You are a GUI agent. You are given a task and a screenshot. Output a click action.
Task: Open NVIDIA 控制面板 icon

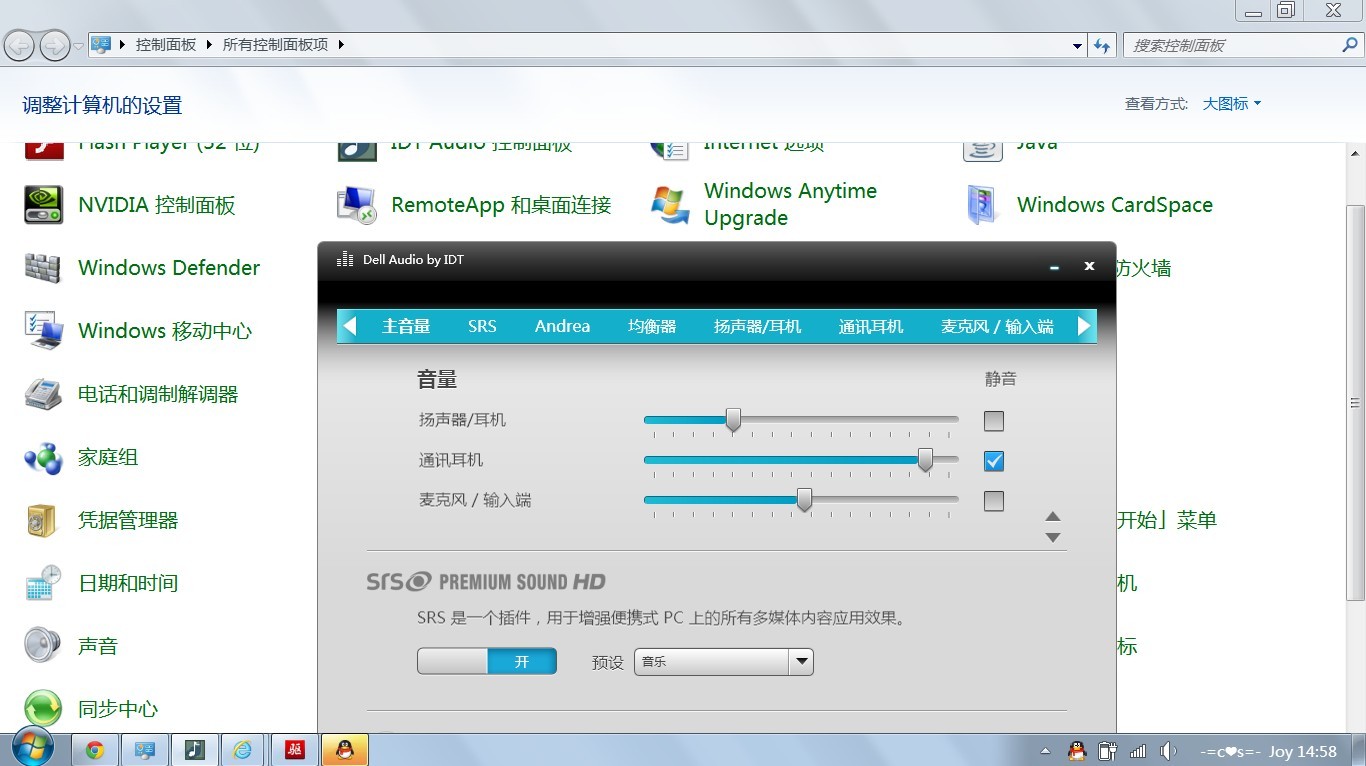point(44,205)
